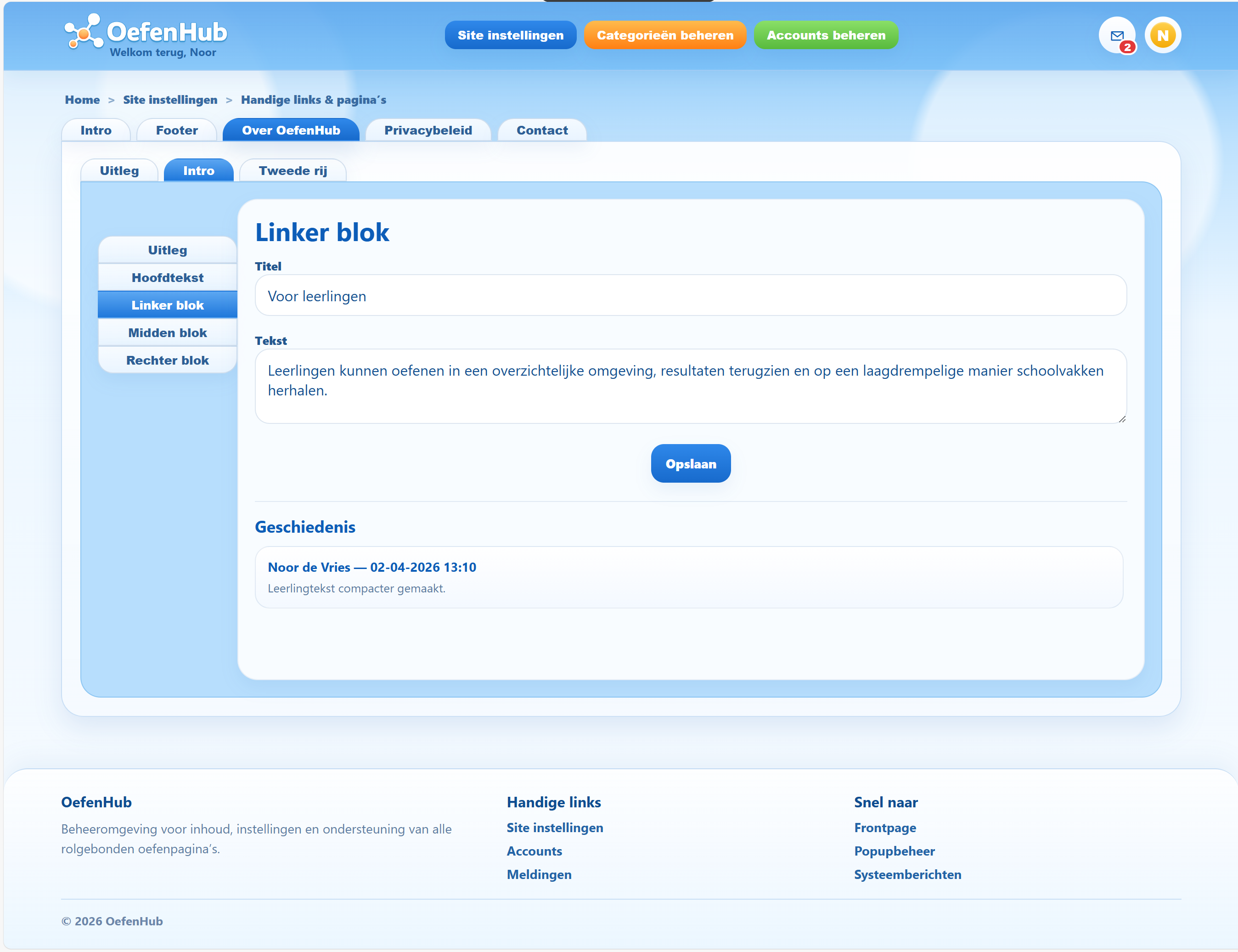The height and width of the screenshot is (952, 1238).
Task: Switch to the Privacybeleid tab
Action: point(428,130)
